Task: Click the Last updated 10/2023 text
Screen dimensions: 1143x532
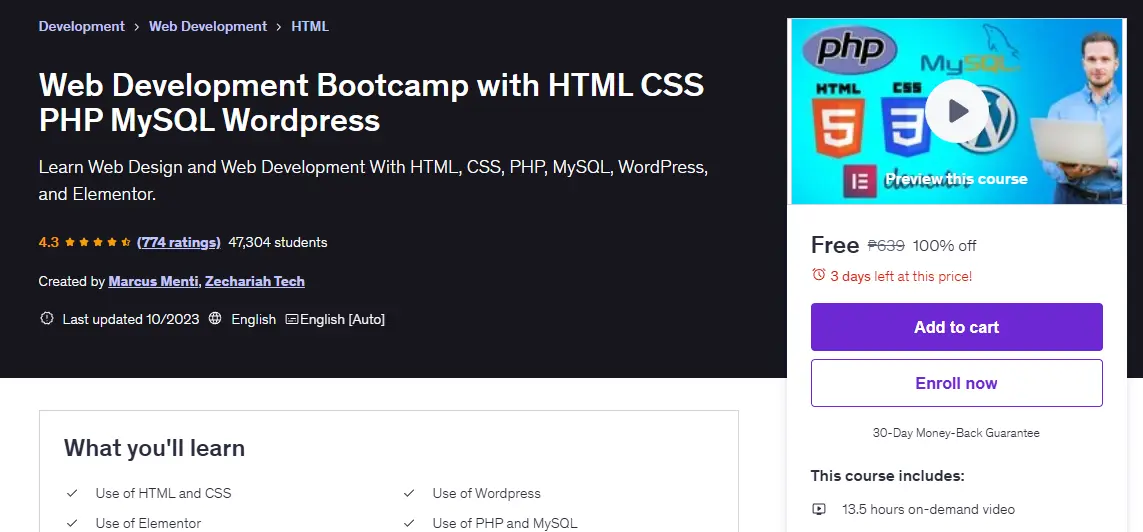Action: click(130, 319)
